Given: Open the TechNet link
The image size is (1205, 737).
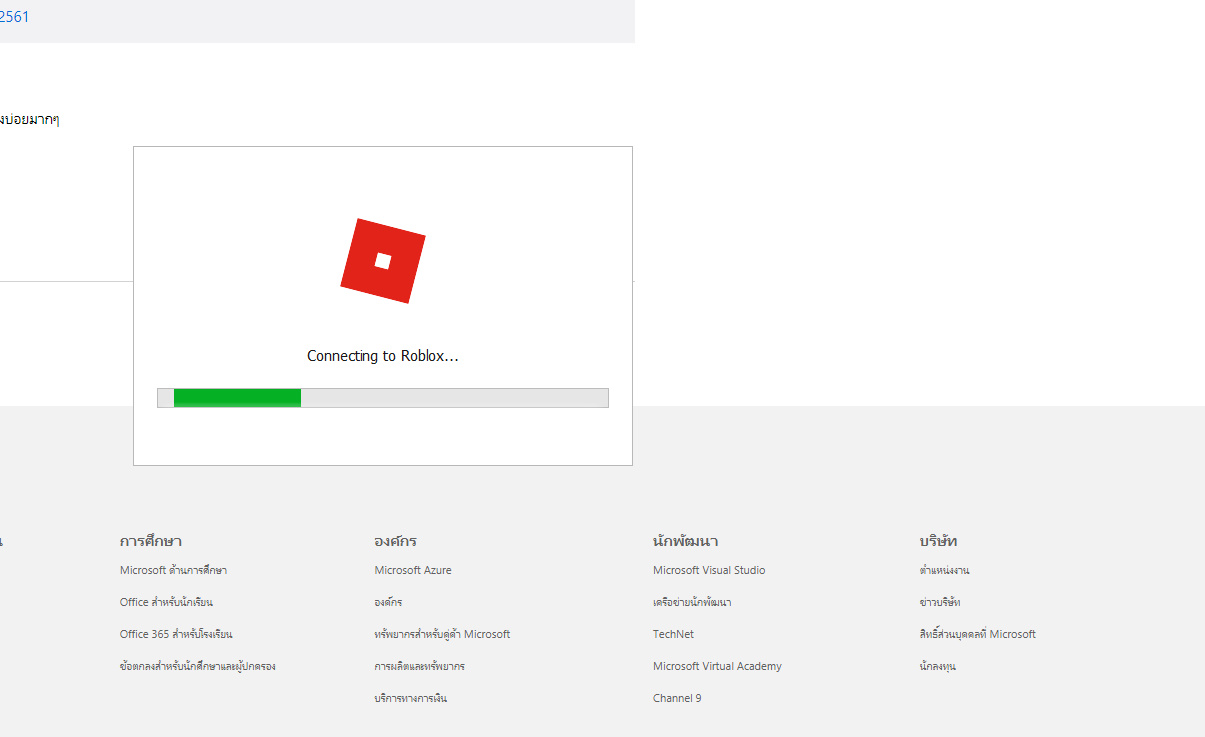Looking at the screenshot, I should pos(673,634).
